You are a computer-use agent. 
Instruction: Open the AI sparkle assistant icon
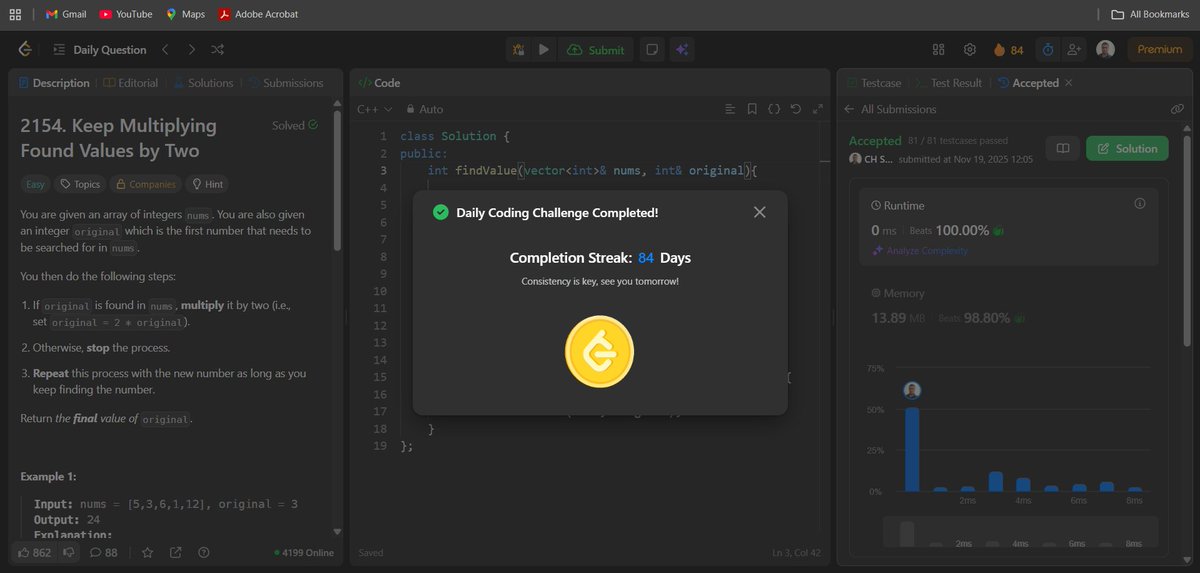pyautogui.click(x=682, y=49)
